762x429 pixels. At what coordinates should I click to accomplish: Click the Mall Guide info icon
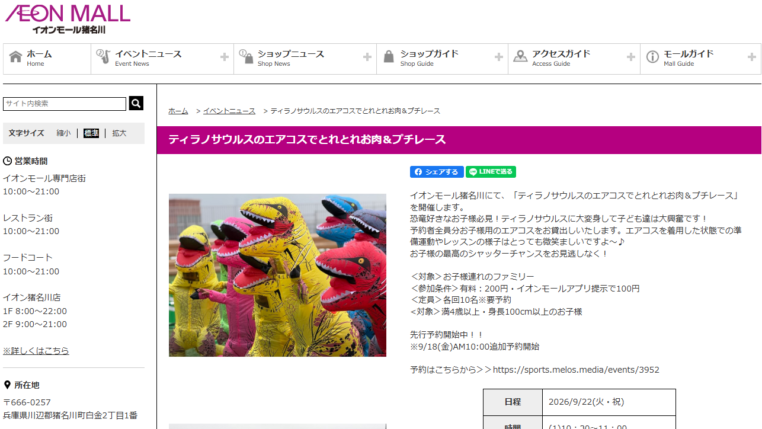[652, 57]
